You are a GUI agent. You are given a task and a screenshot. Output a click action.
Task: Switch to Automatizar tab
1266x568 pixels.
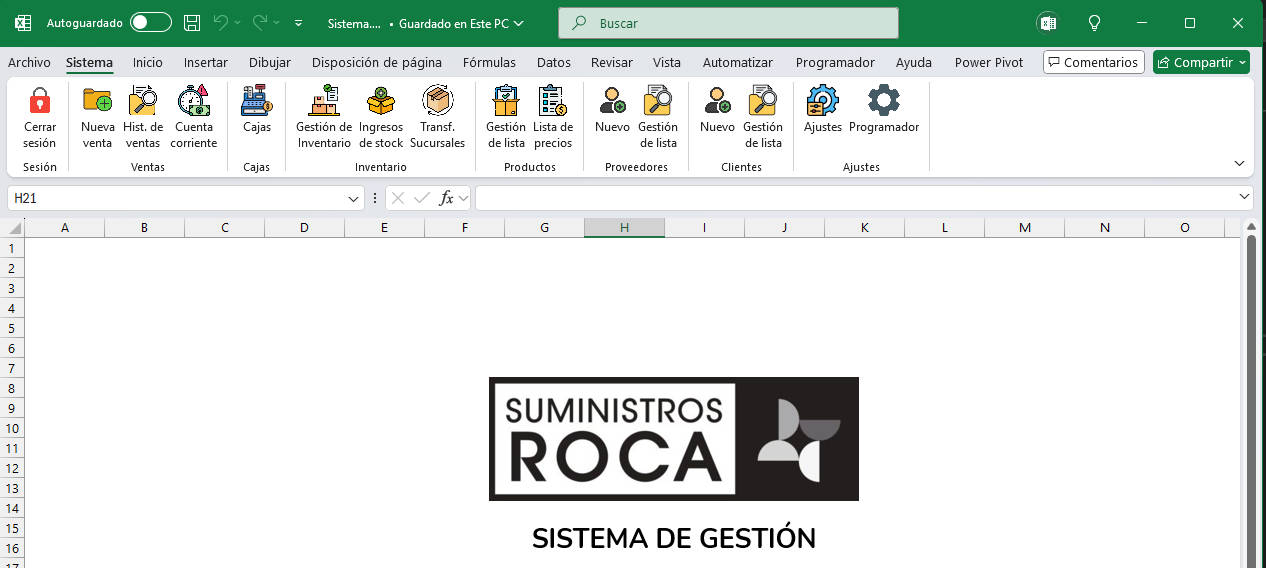tap(738, 62)
